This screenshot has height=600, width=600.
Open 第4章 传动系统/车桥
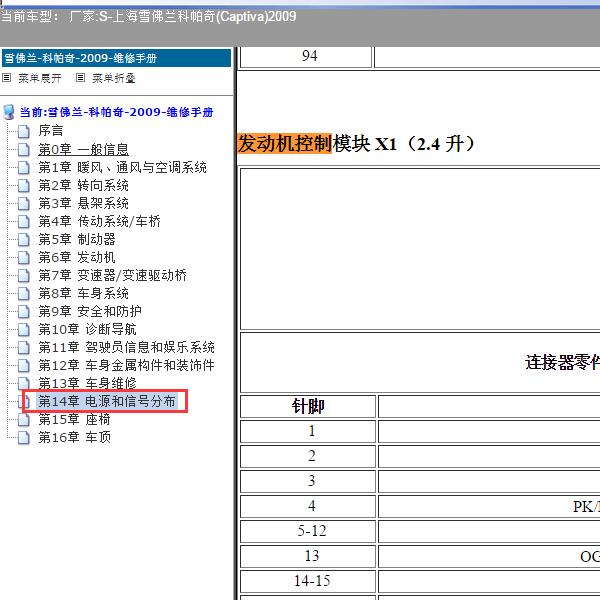coord(99,221)
